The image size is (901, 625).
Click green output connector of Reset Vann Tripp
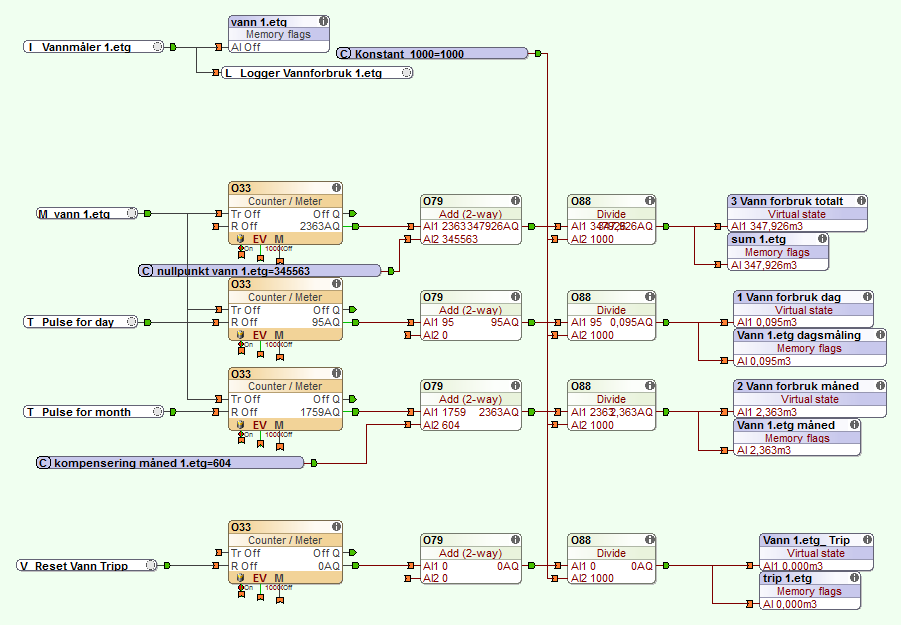click(171, 565)
